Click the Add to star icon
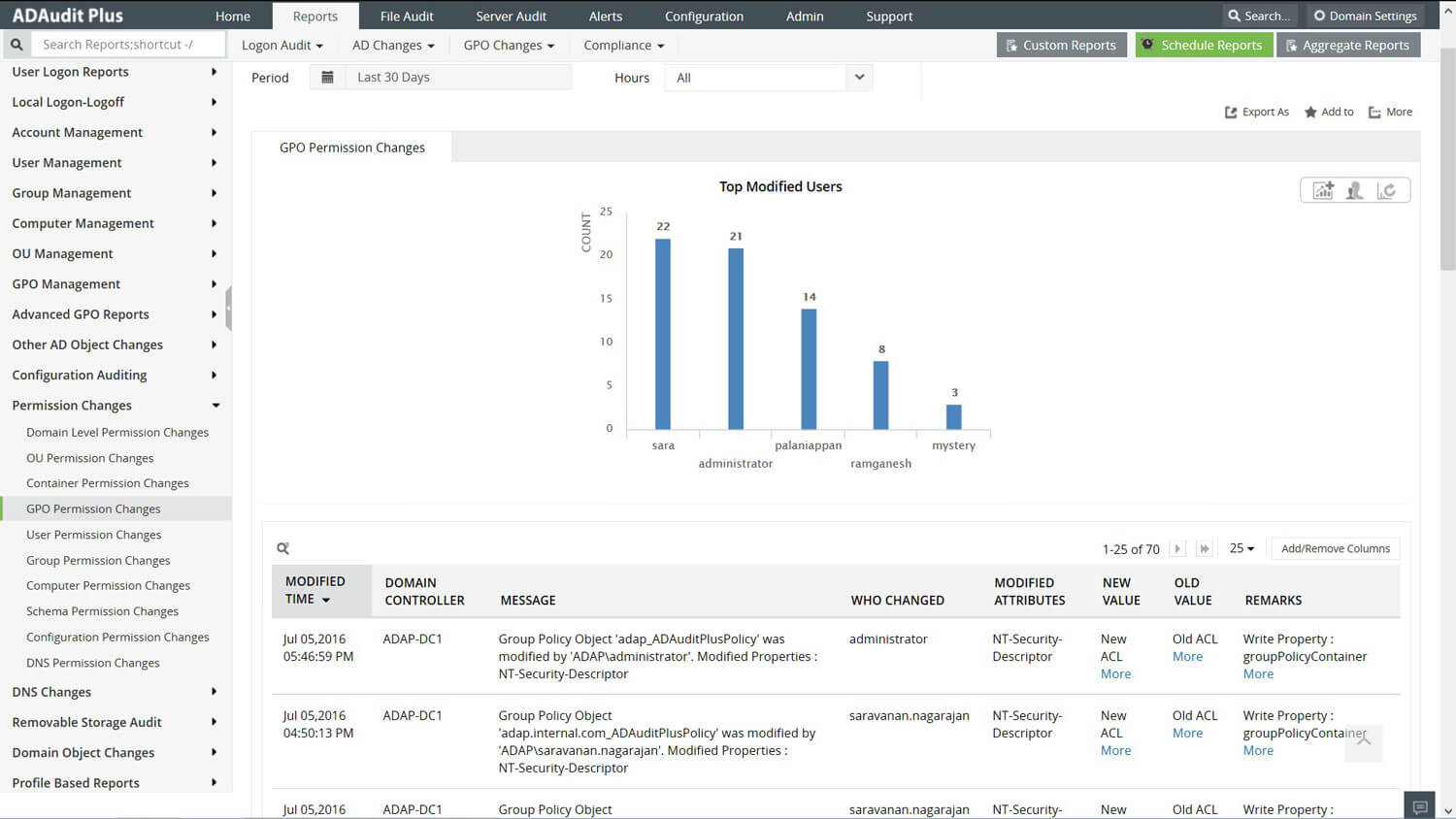Screen dimensions: 1456x819 (1310, 113)
